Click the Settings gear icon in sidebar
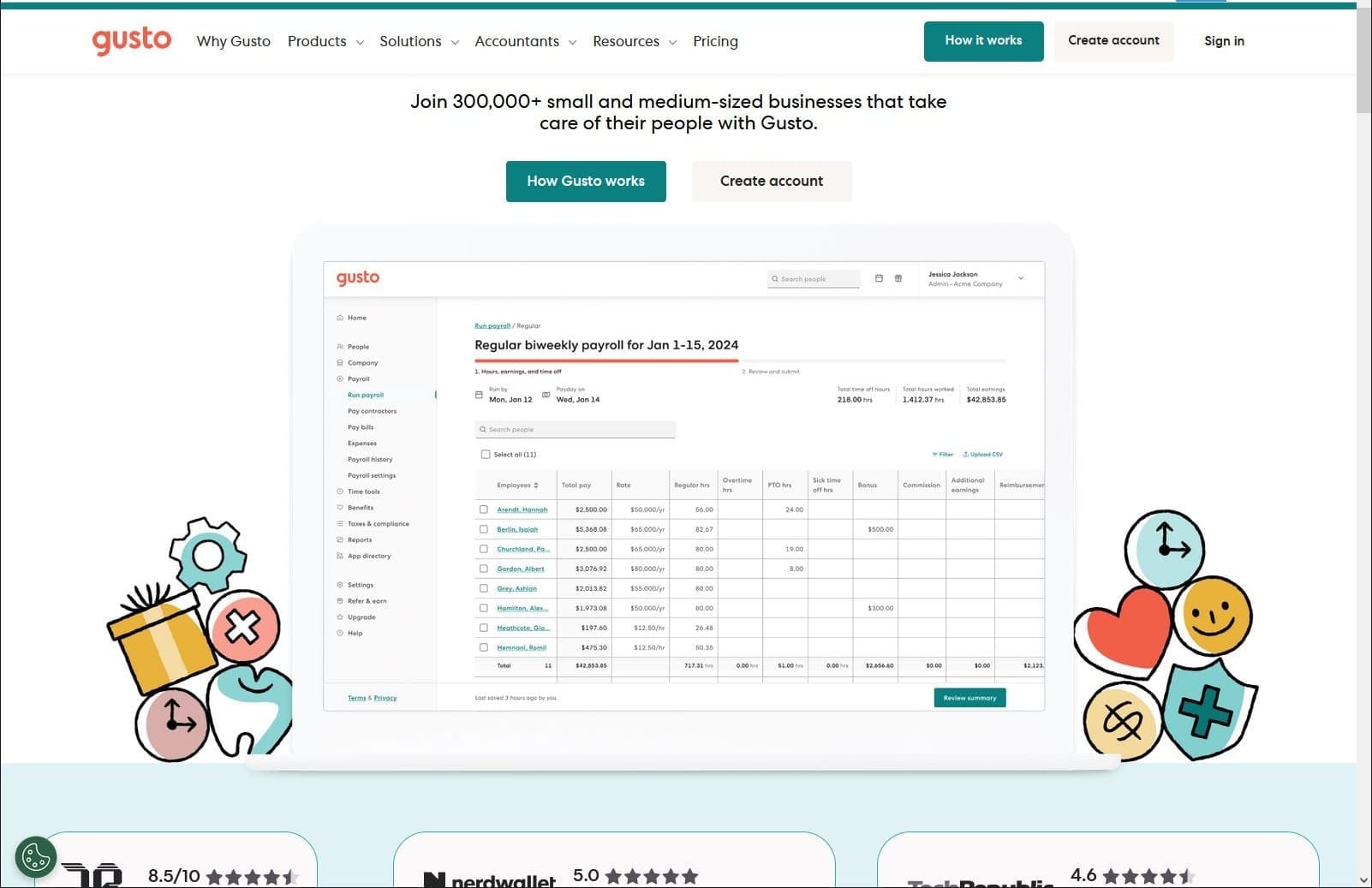The height and width of the screenshot is (888, 1372). (340, 585)
